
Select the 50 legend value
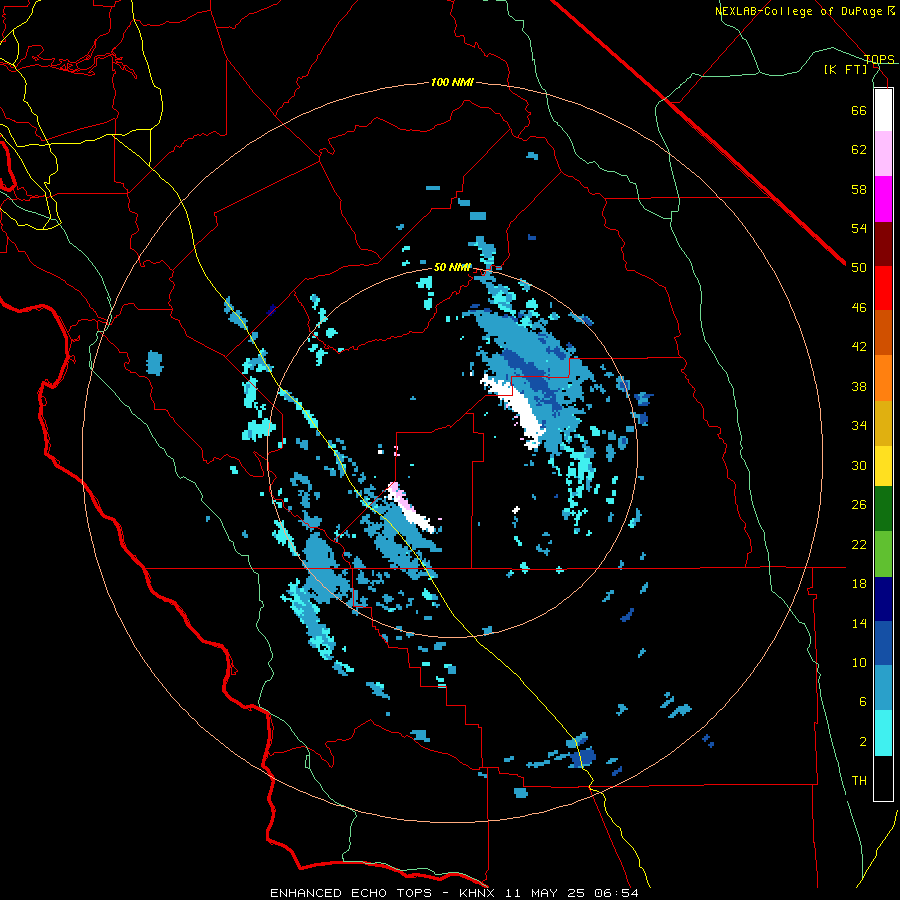tap(859, 268)
